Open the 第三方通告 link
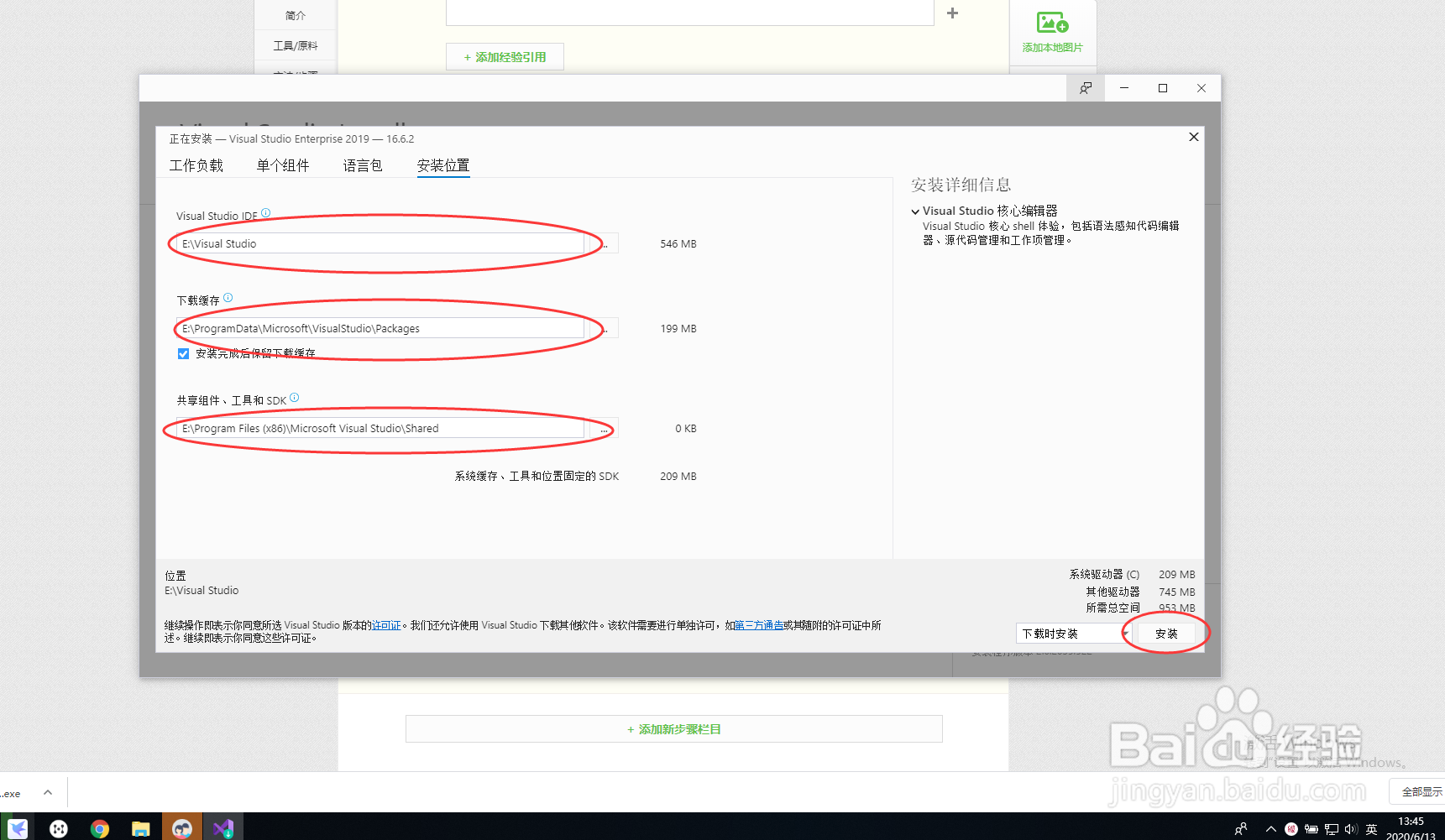 tap(759, 625)
